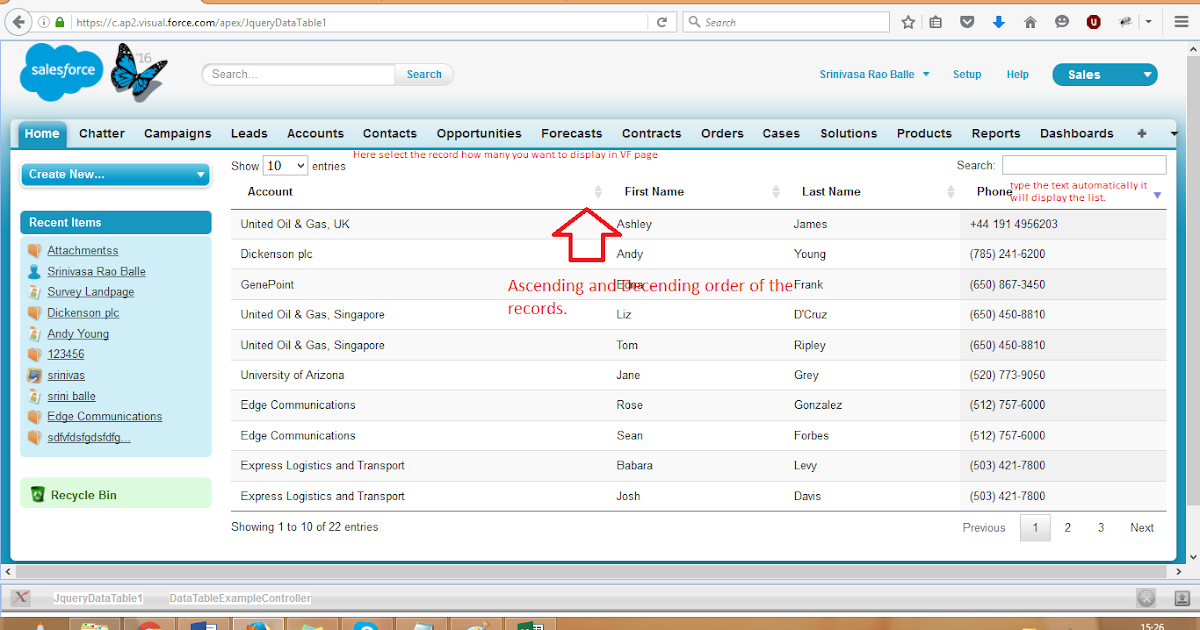Sort by First Name column sort arrows
Screen dimensions: 1200x630
pyautogui.click(x=776, y=191)
